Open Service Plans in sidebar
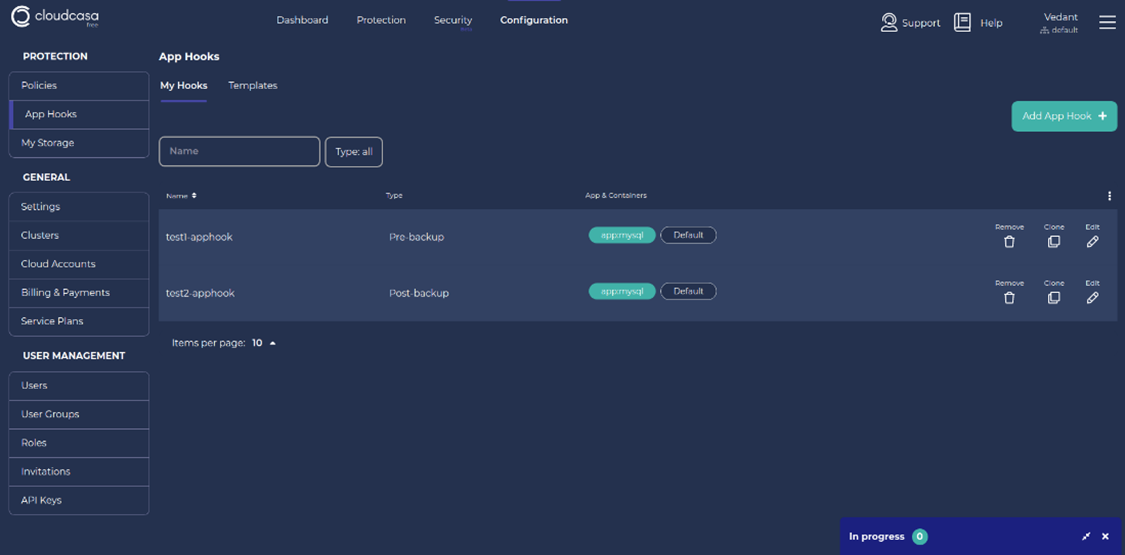Viewport: 1125px width, 555px height. tap(79, 321)
